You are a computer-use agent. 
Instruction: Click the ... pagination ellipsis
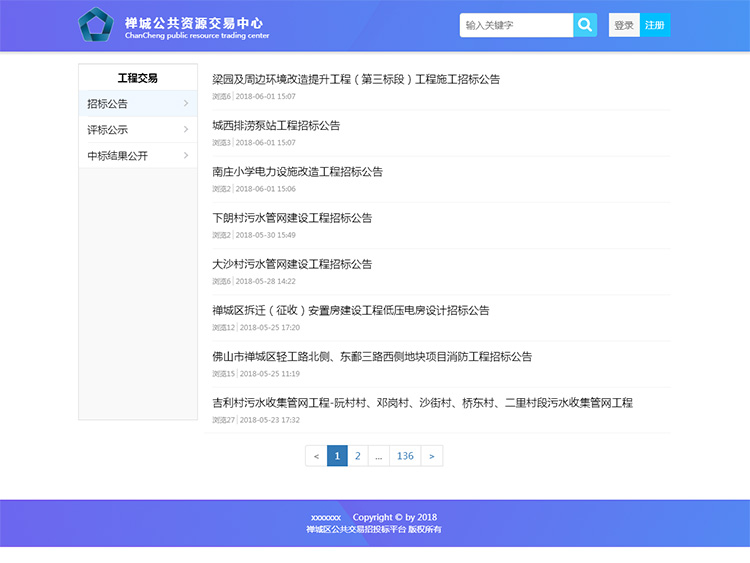(x=379, y=456)
